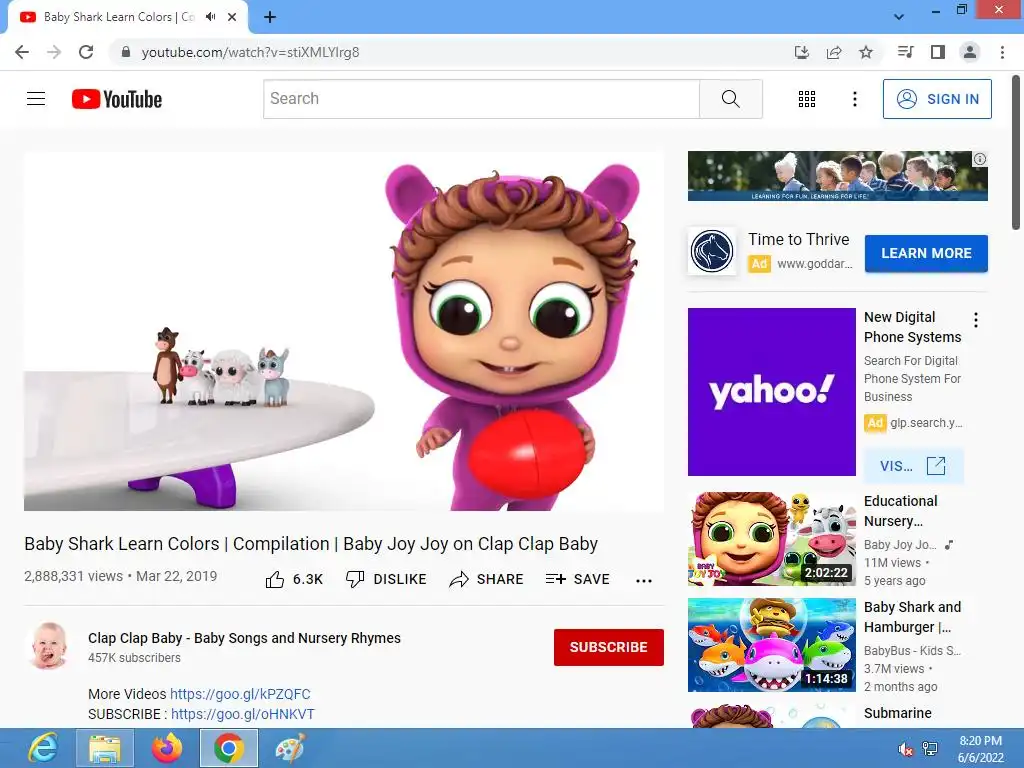Open Chrome three-dot menu
Image resolution: width=1024 pixels, height=768 pixels.
[1002, 52]
